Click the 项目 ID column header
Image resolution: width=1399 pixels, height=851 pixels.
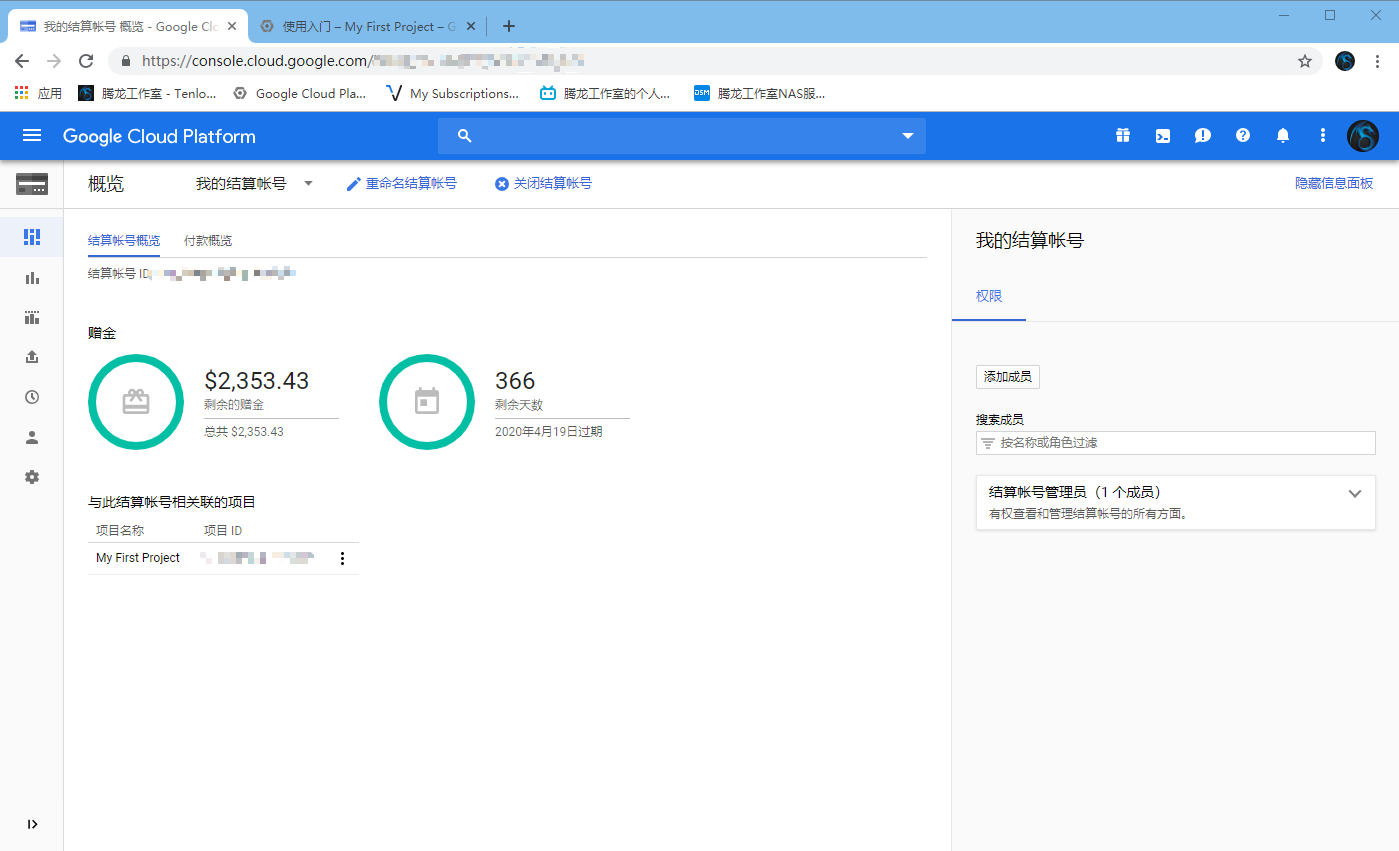click(x=223, y=531)
